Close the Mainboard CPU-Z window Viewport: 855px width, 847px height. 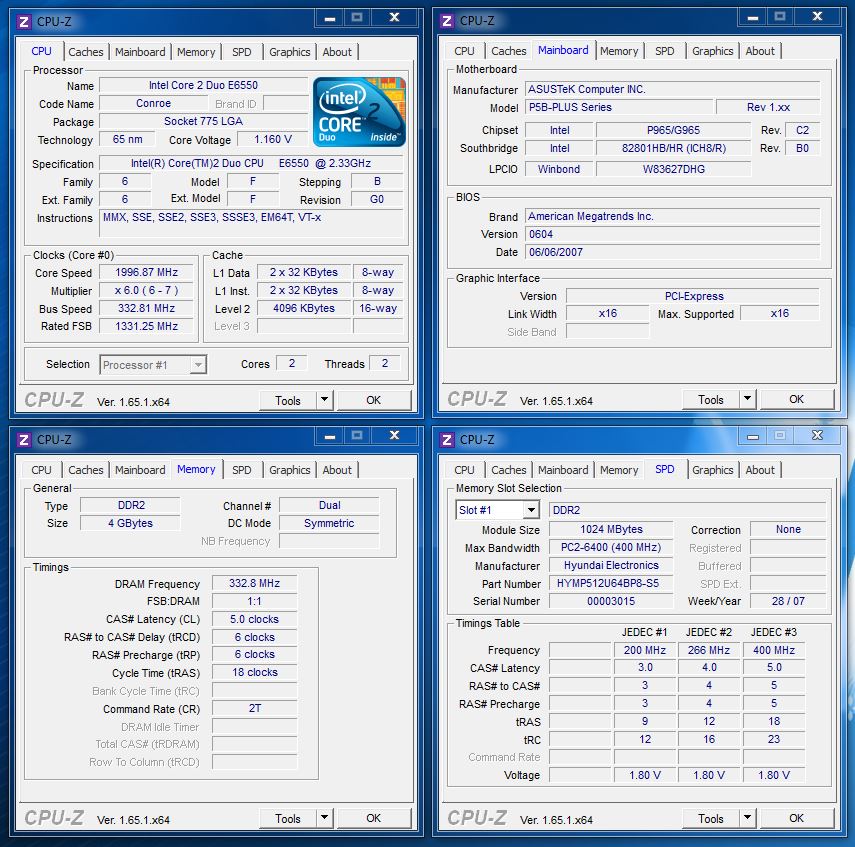tap(817, 17)
